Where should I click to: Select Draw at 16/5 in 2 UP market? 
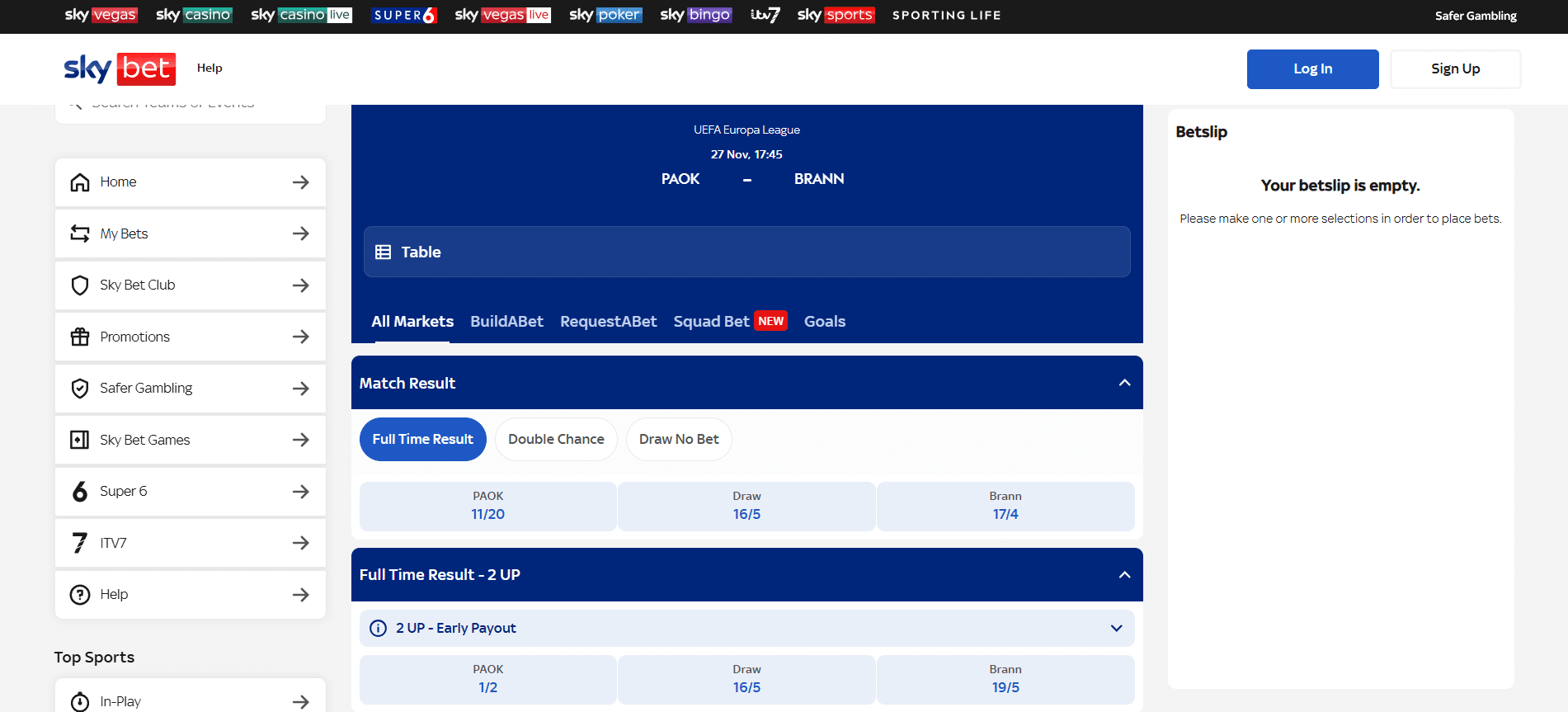[x=746, y=680]
